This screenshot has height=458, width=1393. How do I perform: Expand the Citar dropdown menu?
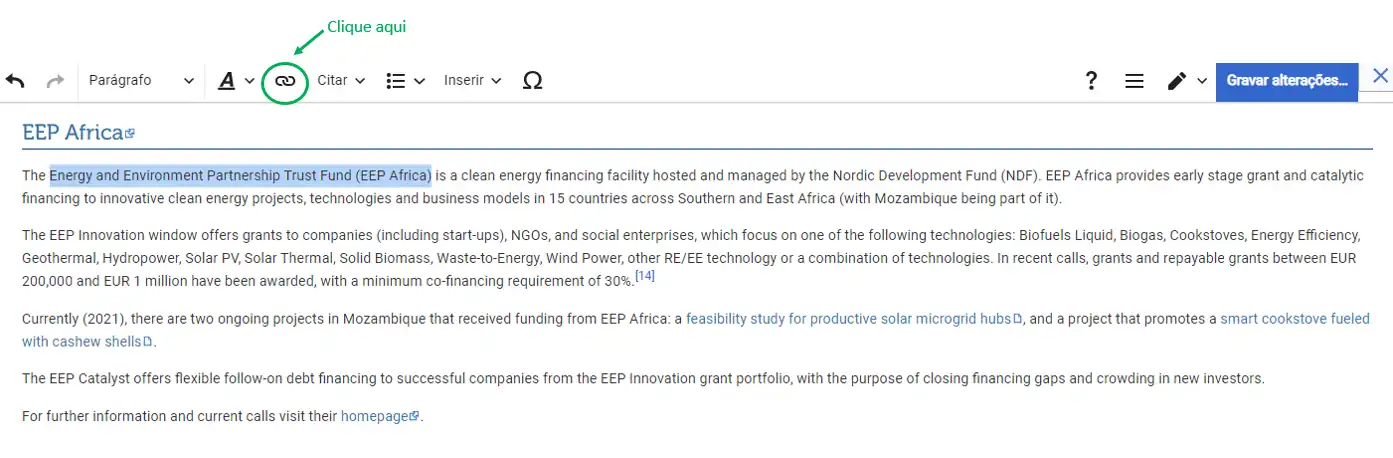(x=341, y=81)
